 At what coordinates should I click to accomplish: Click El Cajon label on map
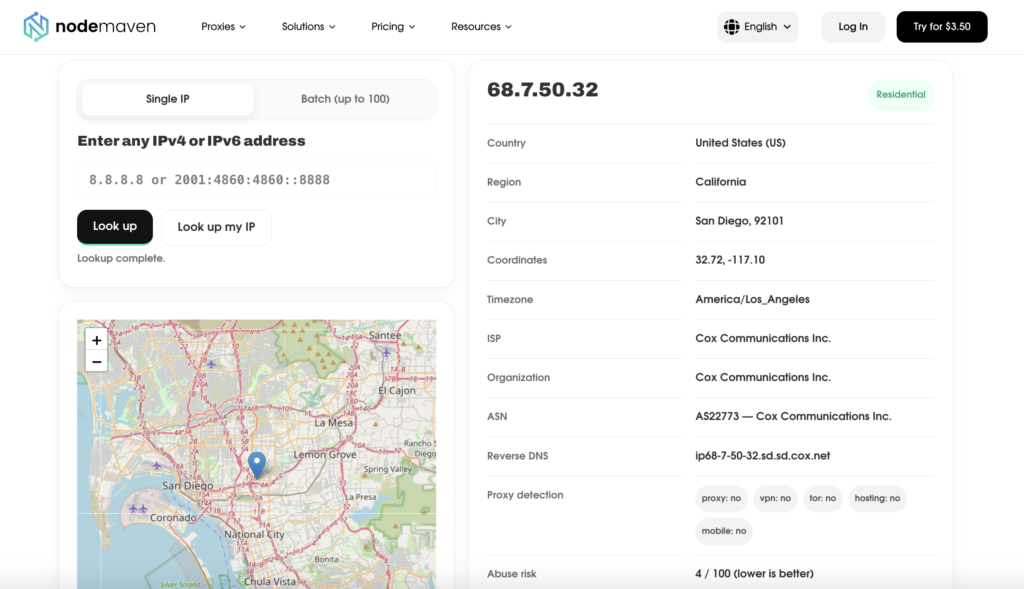point(396,390)
